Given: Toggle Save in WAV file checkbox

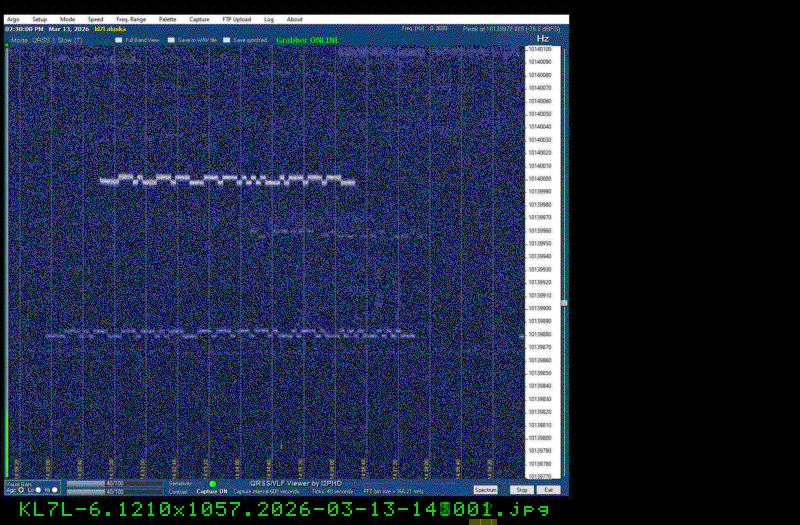Looking at the screenshot, I should click(x=171, y=40).
